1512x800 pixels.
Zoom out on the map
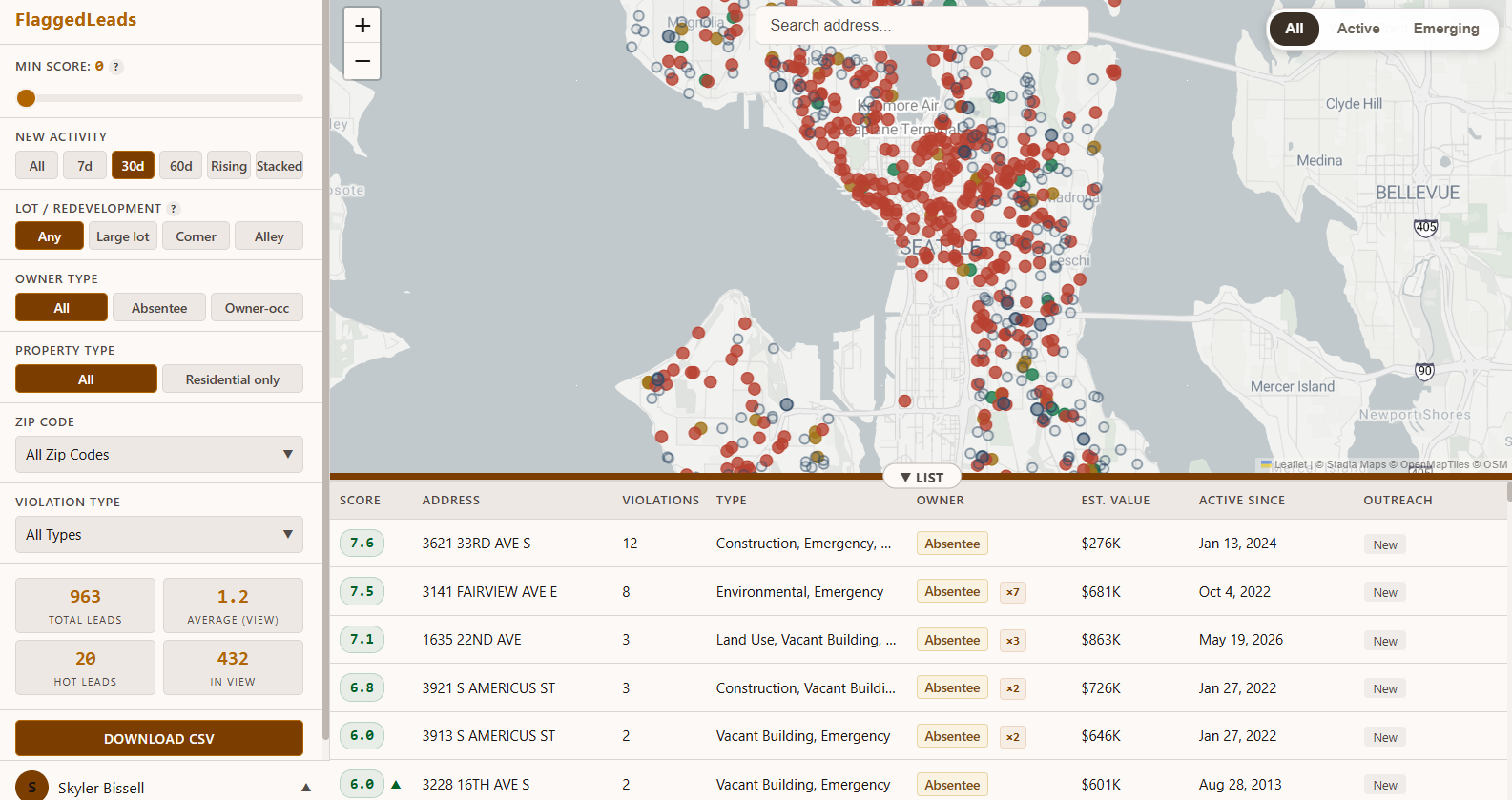pyautogui.click(x=362, y=62)
